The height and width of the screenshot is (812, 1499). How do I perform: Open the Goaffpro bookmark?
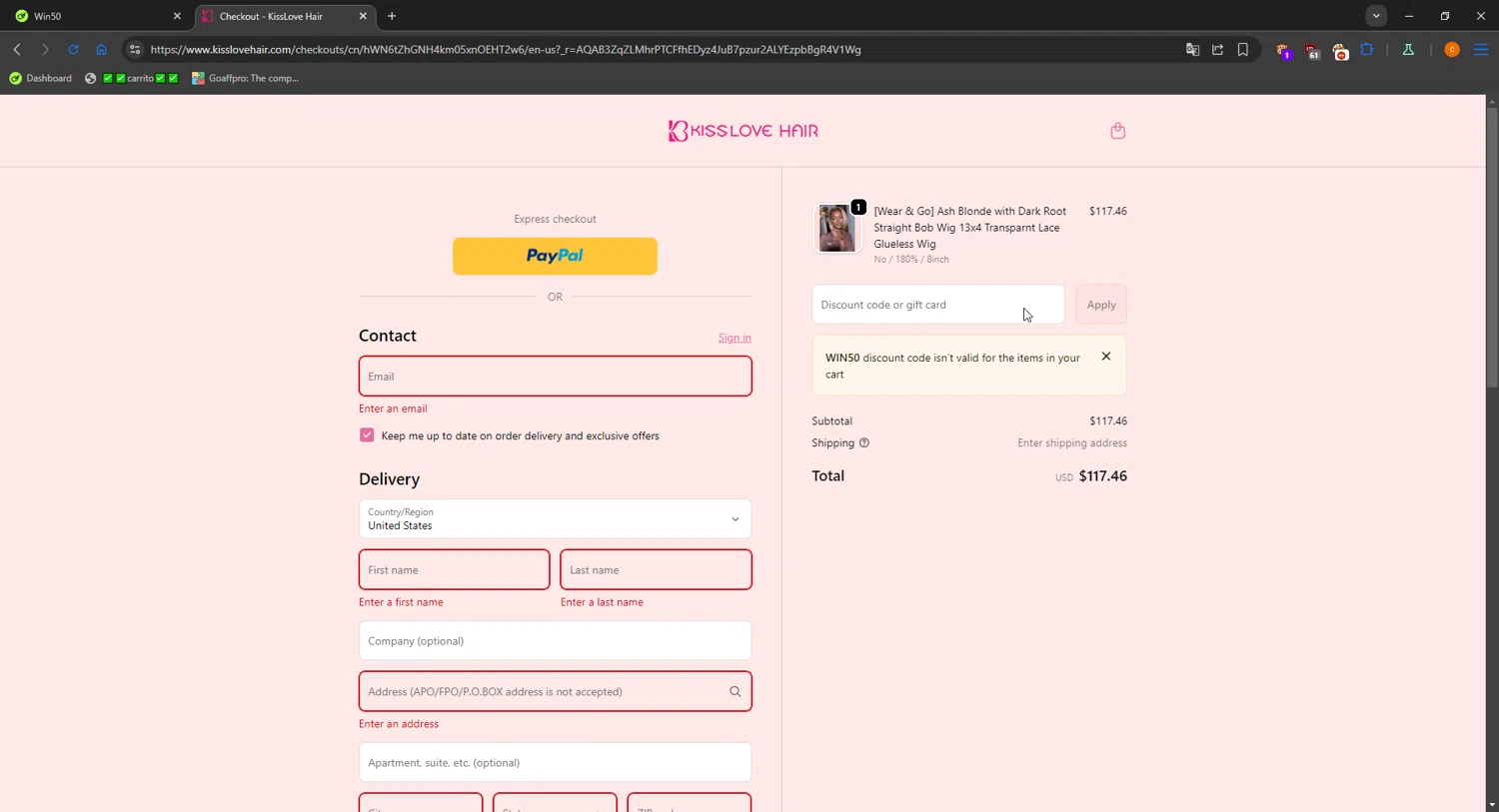point(246,78)
